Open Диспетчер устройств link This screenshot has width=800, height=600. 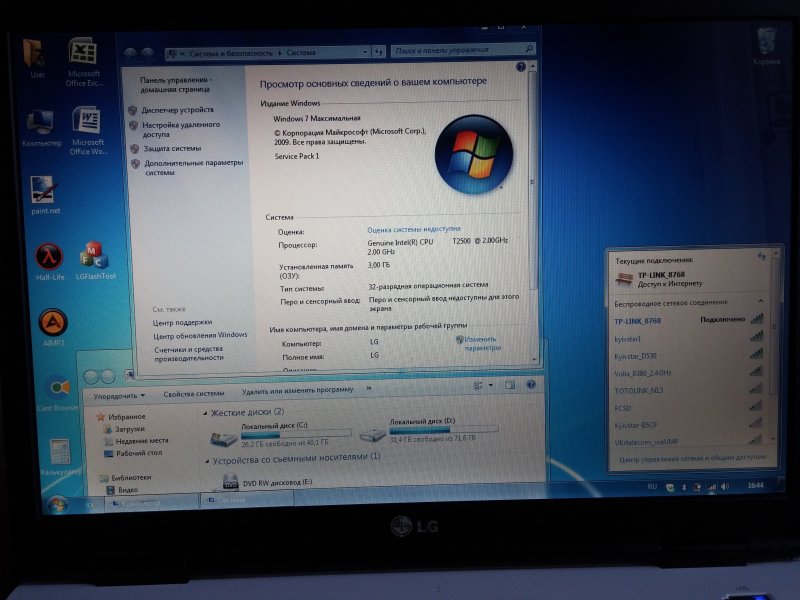177,109
